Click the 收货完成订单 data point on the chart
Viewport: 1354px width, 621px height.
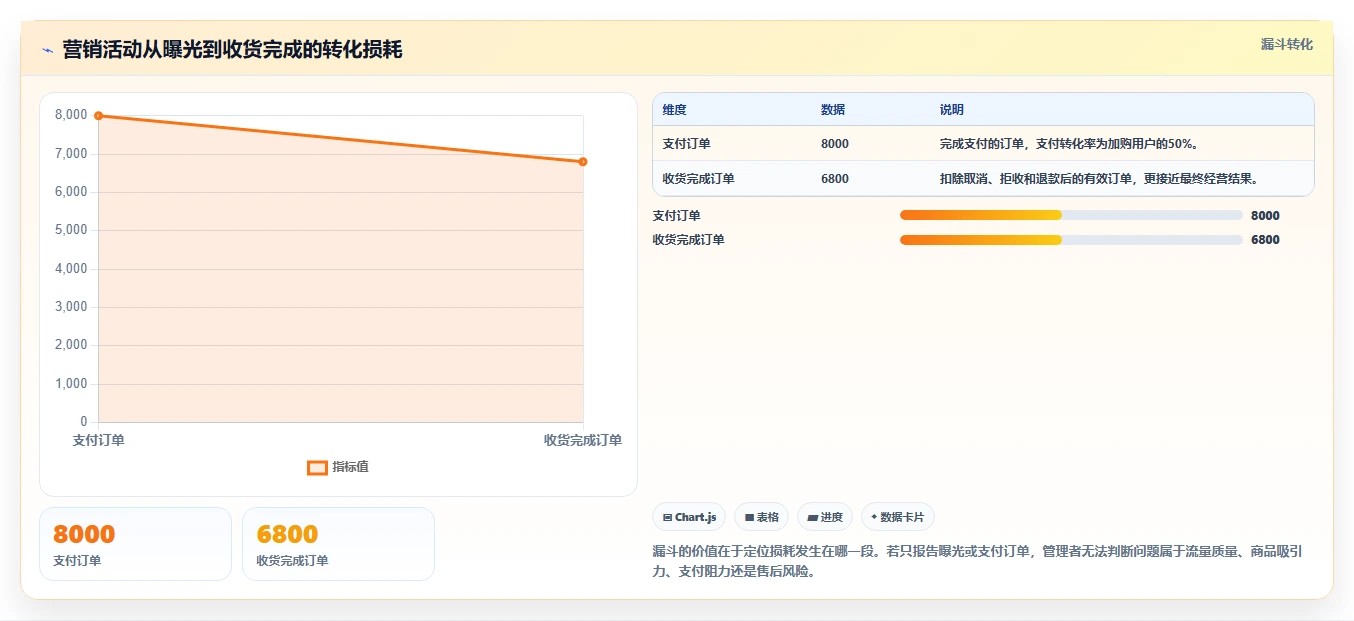pos(583,162)
